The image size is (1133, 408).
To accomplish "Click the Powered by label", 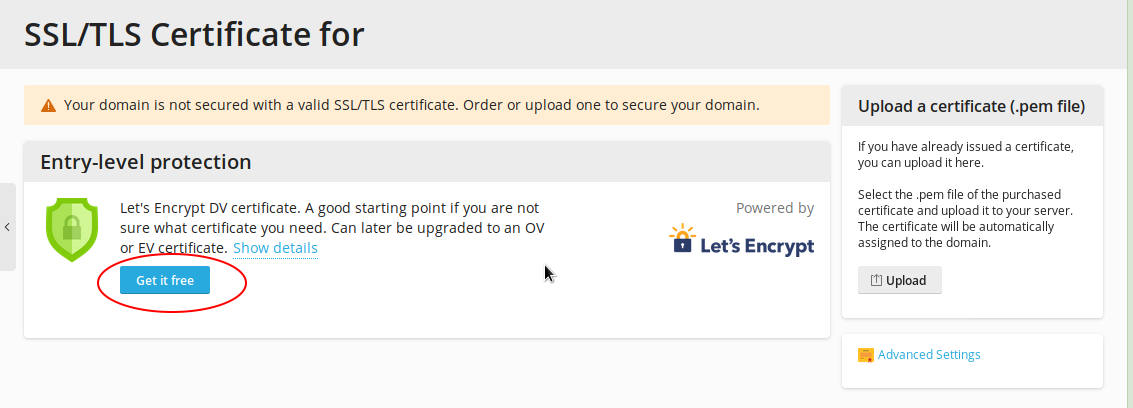I will [x=774, y=208].
